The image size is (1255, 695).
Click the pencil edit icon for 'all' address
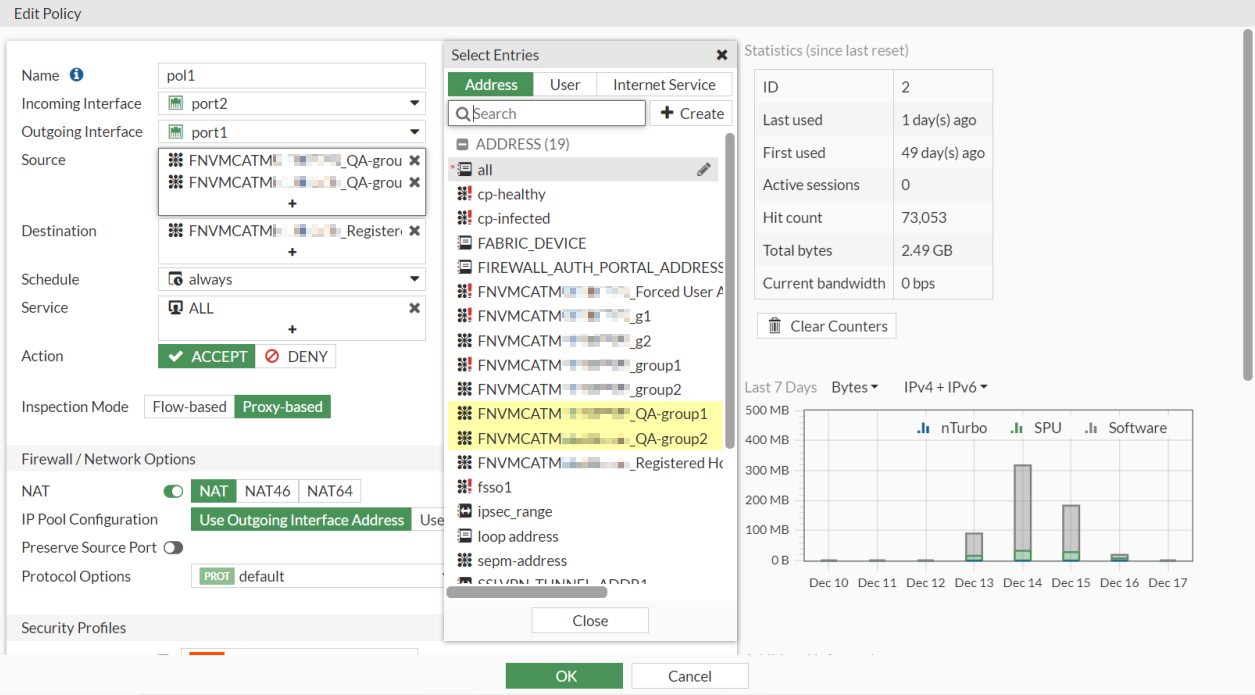pos(704,170)
